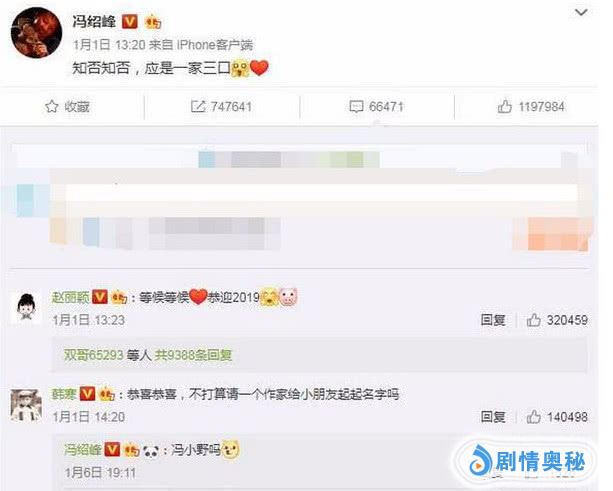Click the 1月1日 13:20 post timestamp
This screenshot has height=491, width=613.
[x=109, y=45]
